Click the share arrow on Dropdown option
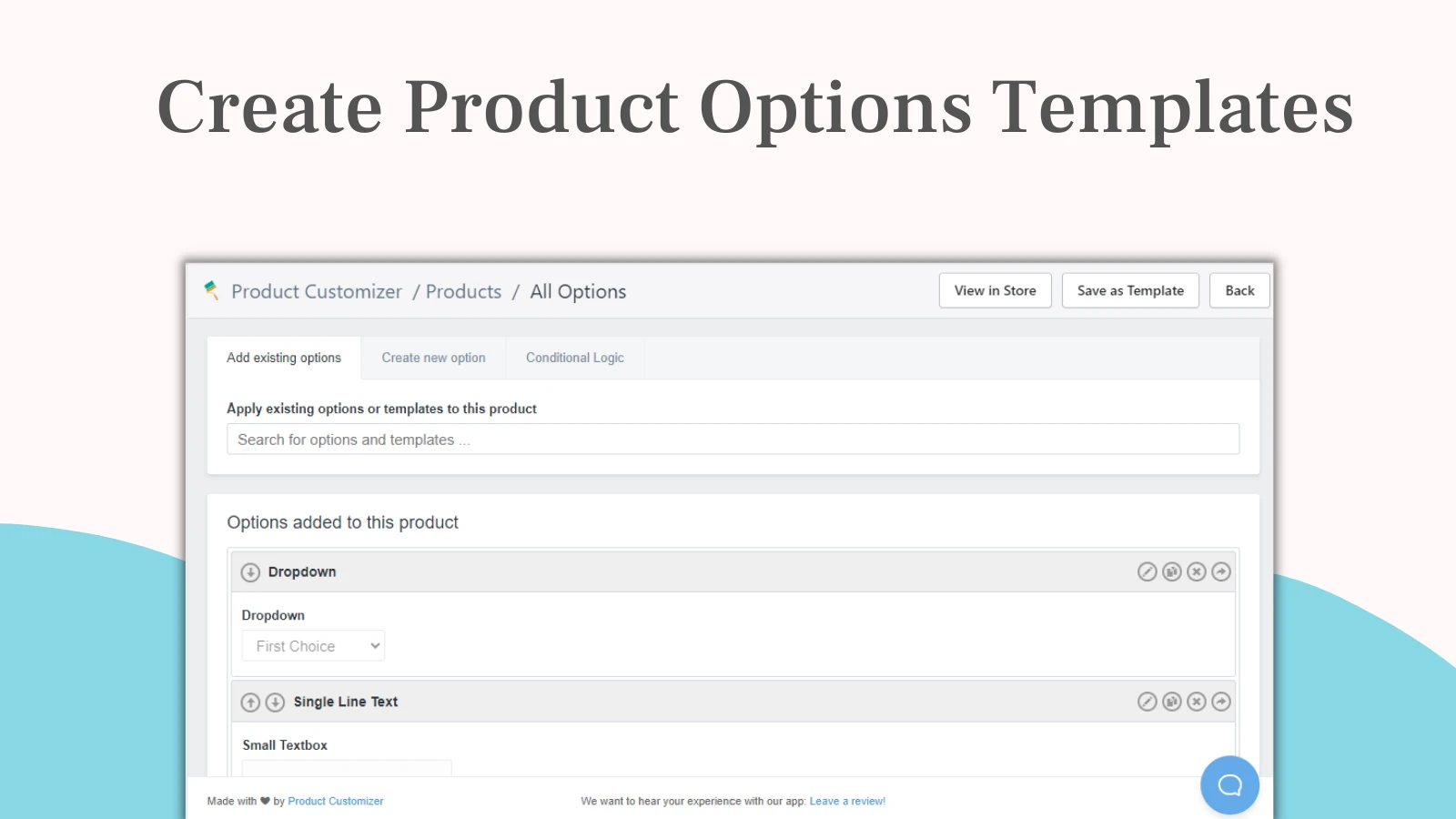1456x819 pixels. pos(1221,571)
